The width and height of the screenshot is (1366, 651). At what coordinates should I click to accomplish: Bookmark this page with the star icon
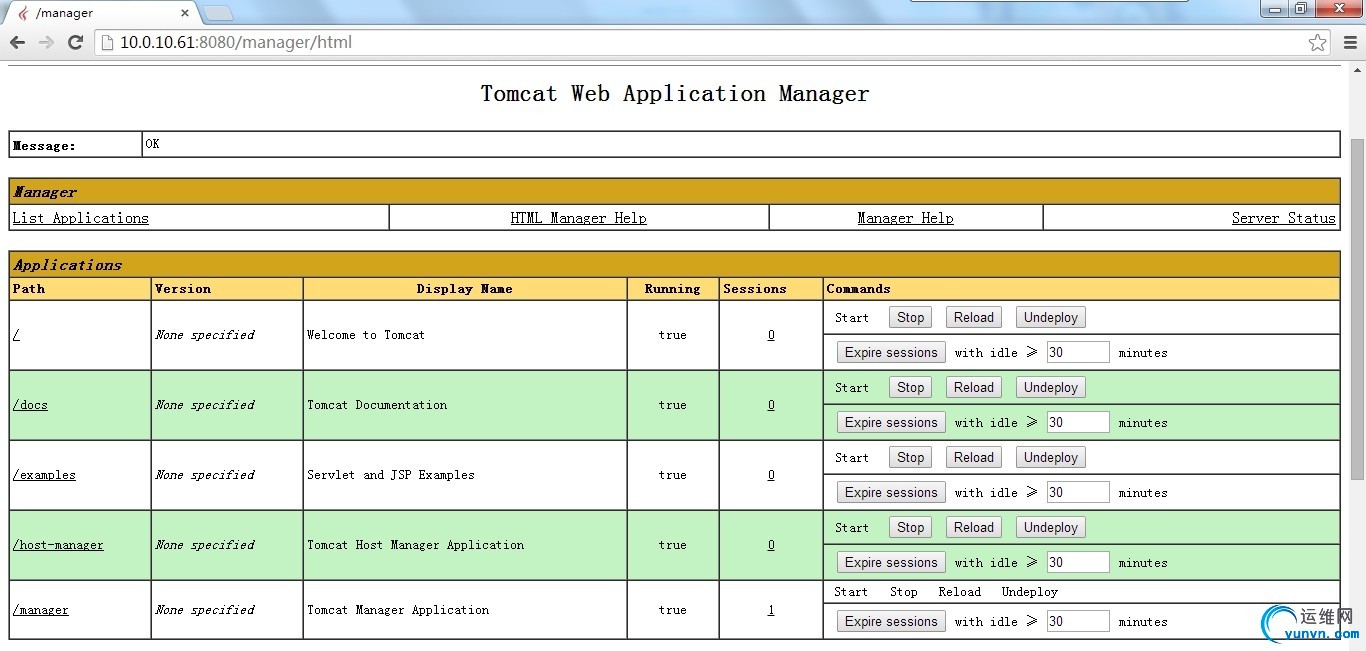(1318, 42)
